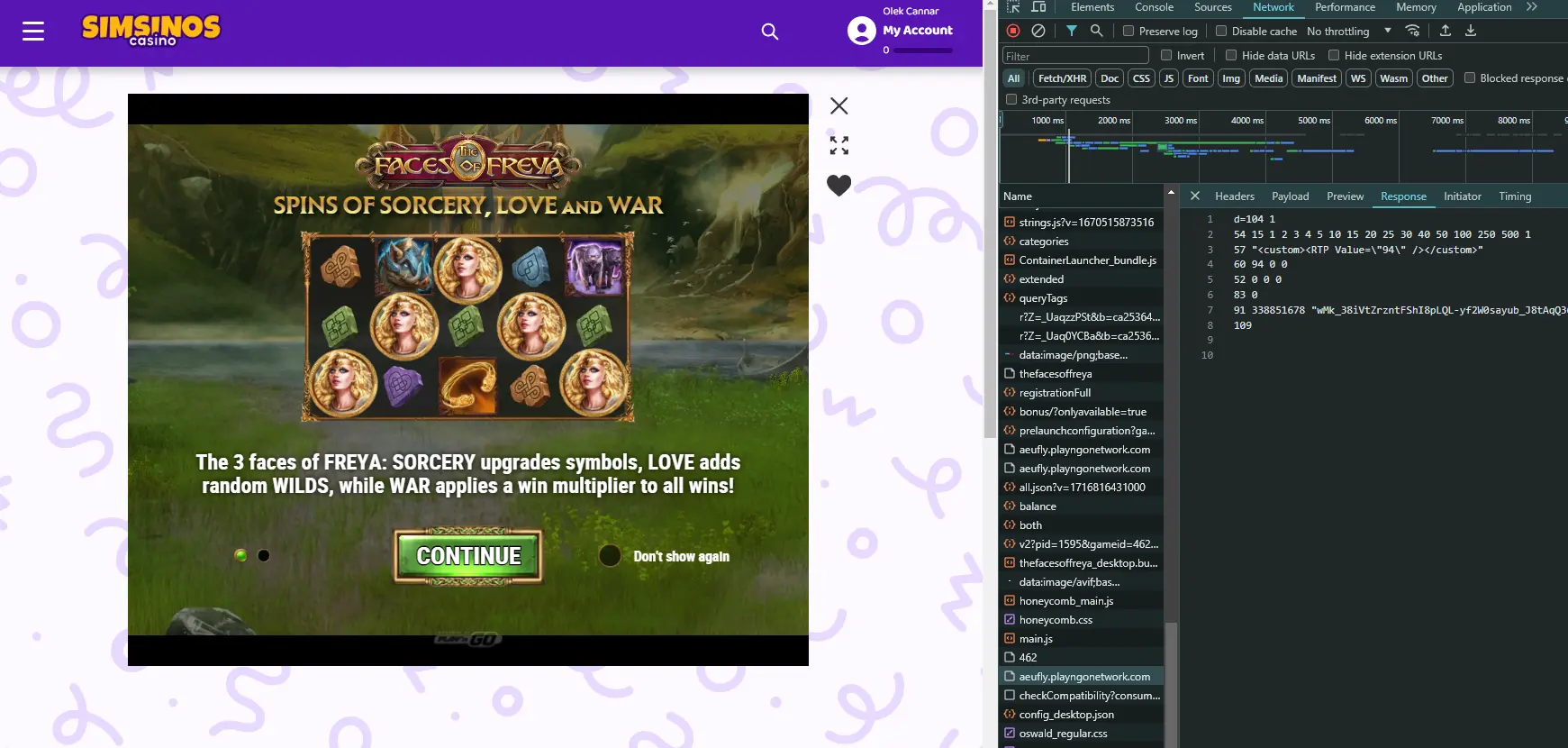The width and height of the screenshot is (1568, 748).
Task: Check the 3rd-party requests box
Action: 1011,100
